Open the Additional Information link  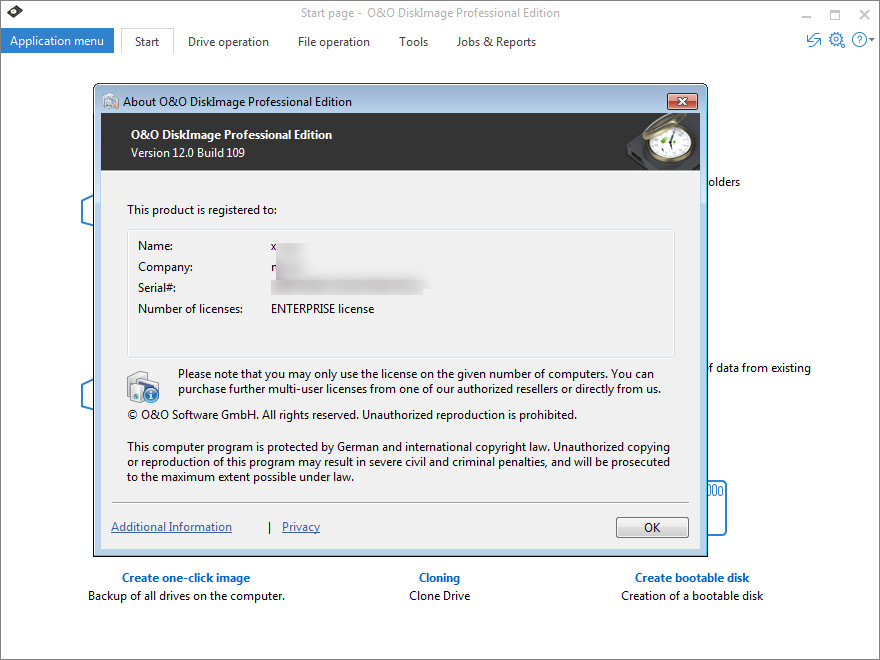[x=171, y=526]
